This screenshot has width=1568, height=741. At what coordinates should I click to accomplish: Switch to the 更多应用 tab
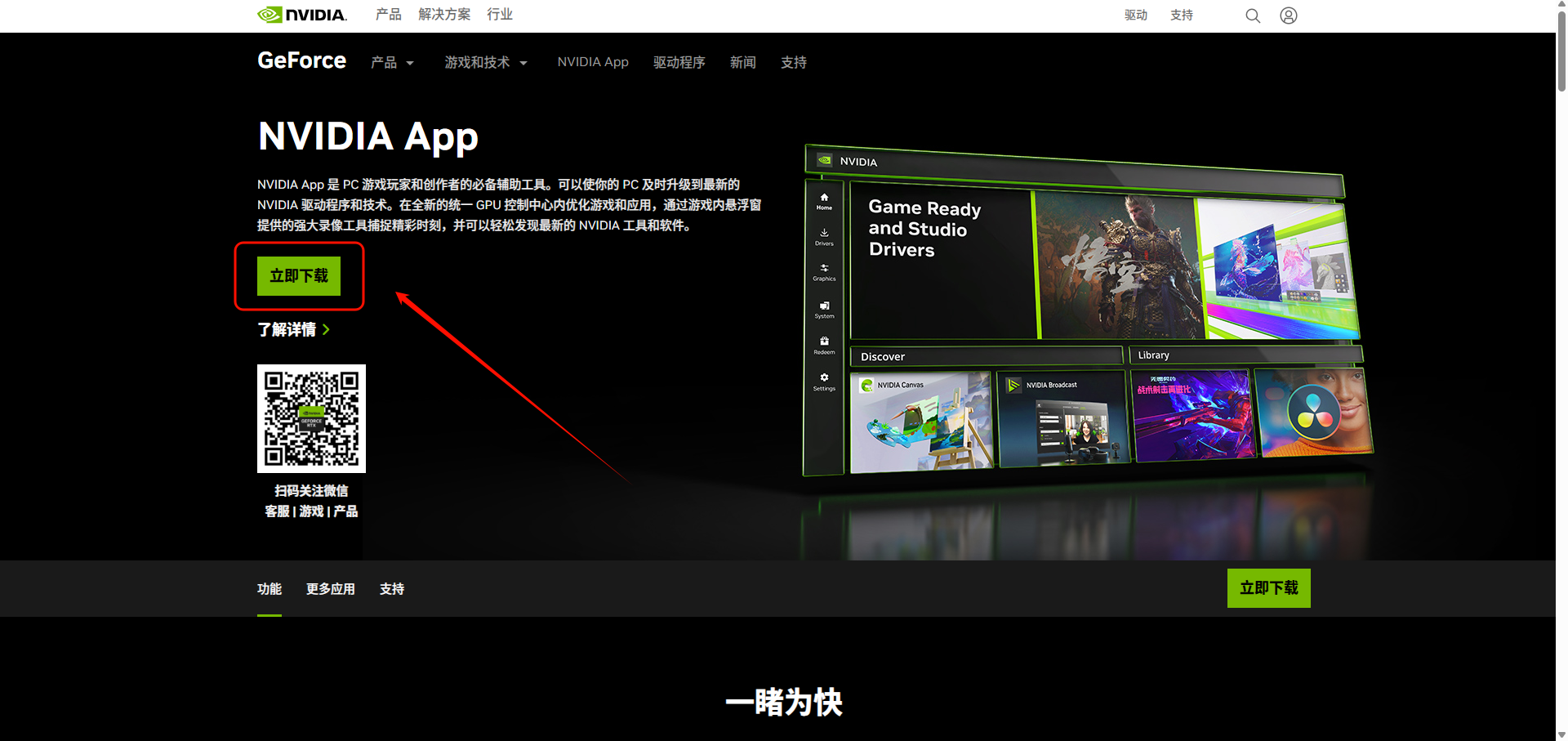tap(330, 588)
